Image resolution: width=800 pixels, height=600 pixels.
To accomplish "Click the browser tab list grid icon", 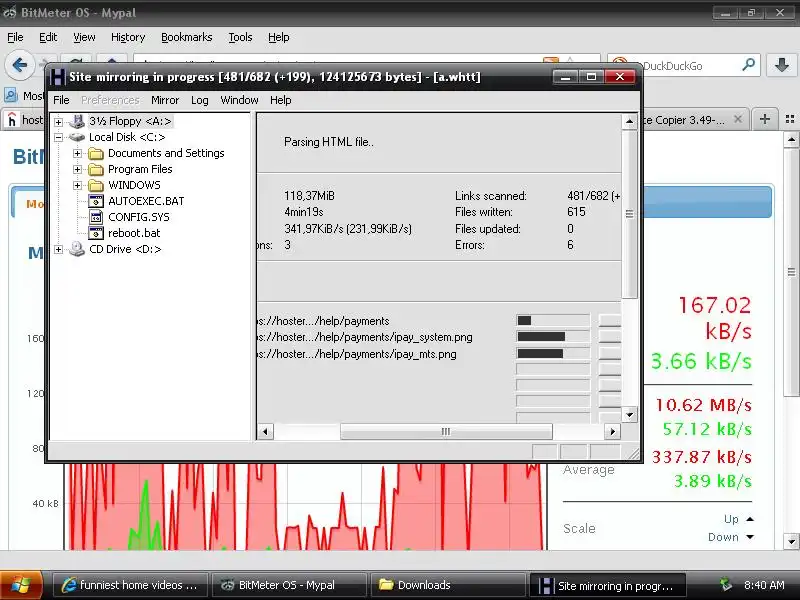I will [x=790, y=119].
